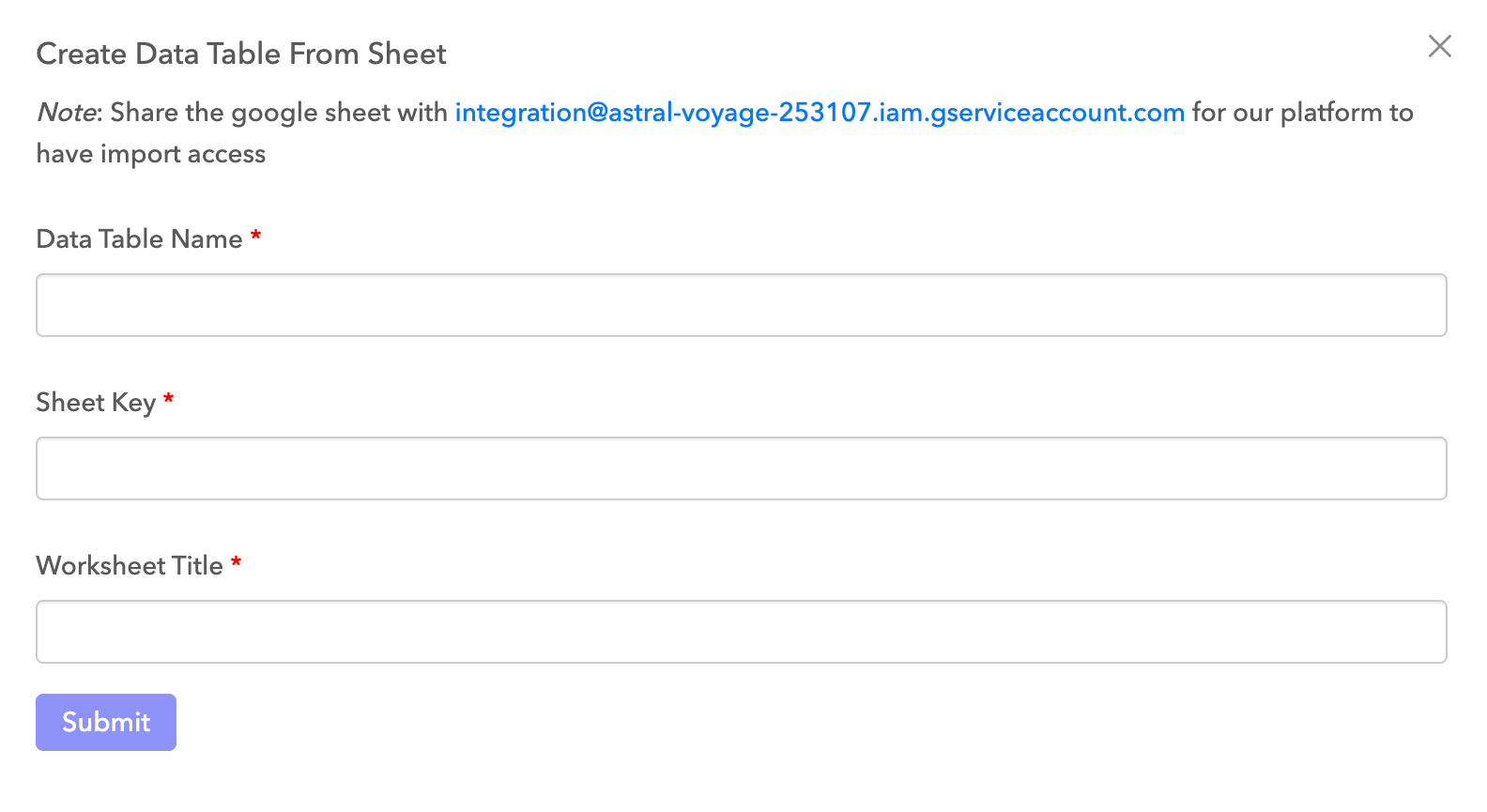The width and height of the screenshot is (1487, 812).
Task: Submit the Create Data Table form
Action: coord(105,722)
